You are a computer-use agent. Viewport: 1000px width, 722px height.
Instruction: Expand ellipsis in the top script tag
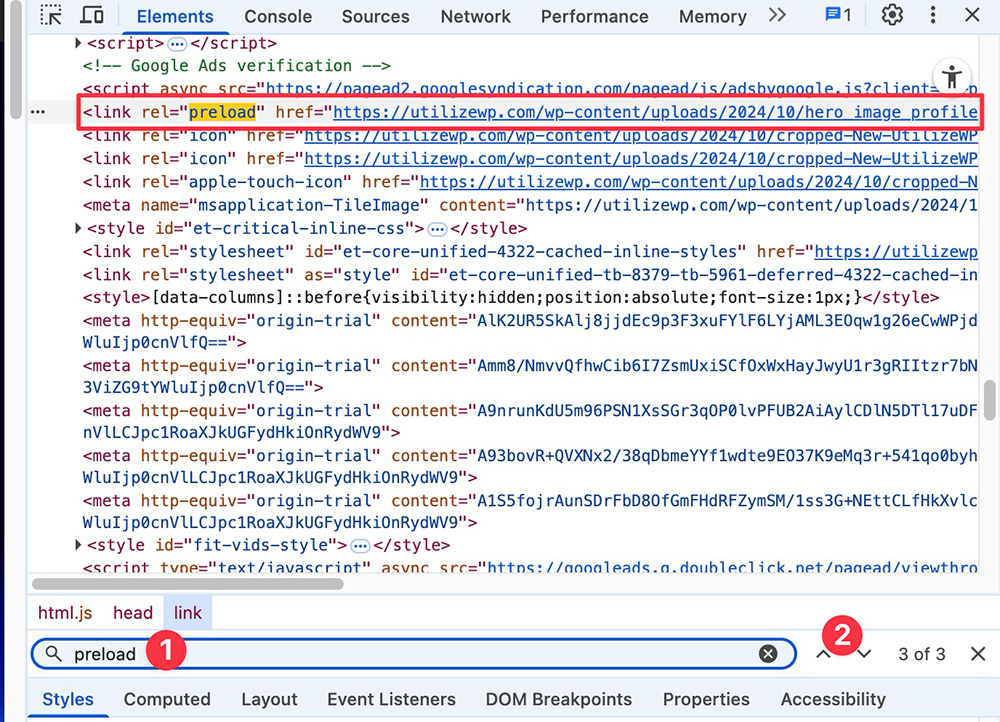pos(177,44)
